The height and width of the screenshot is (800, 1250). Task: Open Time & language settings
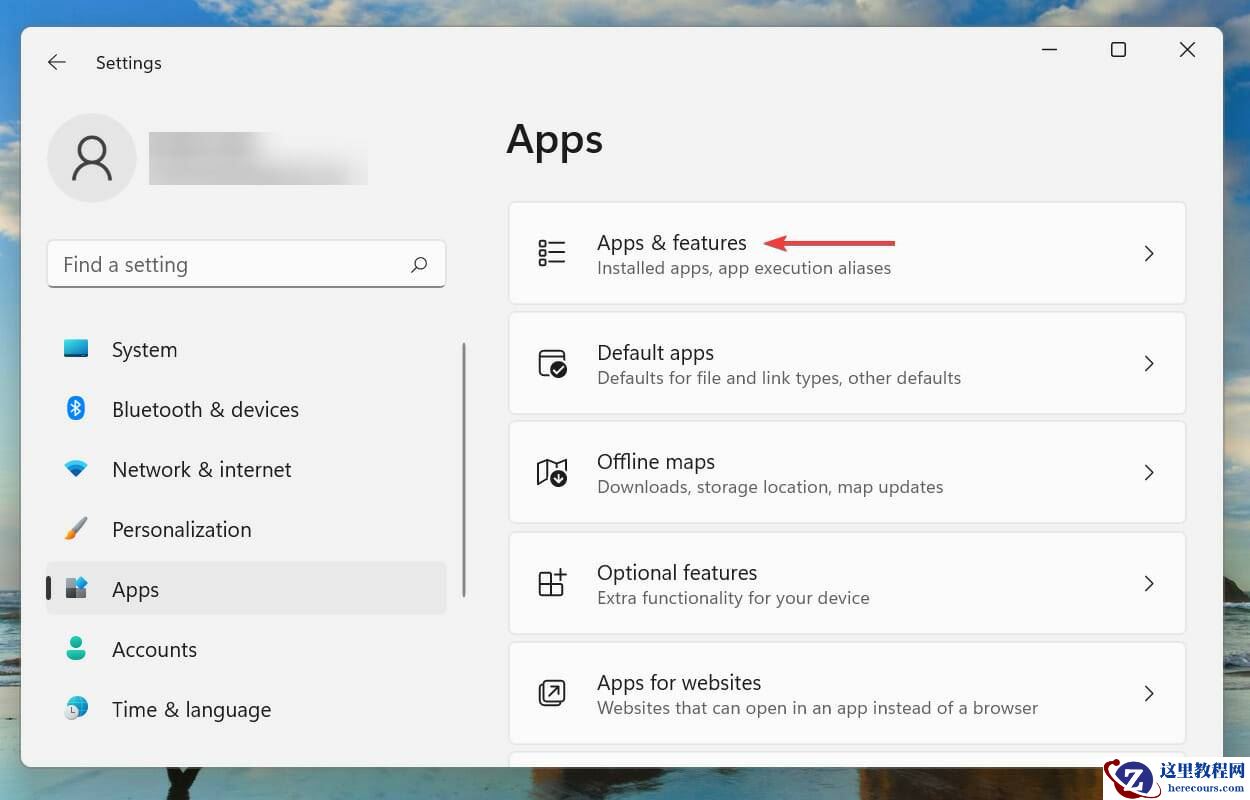pos(246,709)
